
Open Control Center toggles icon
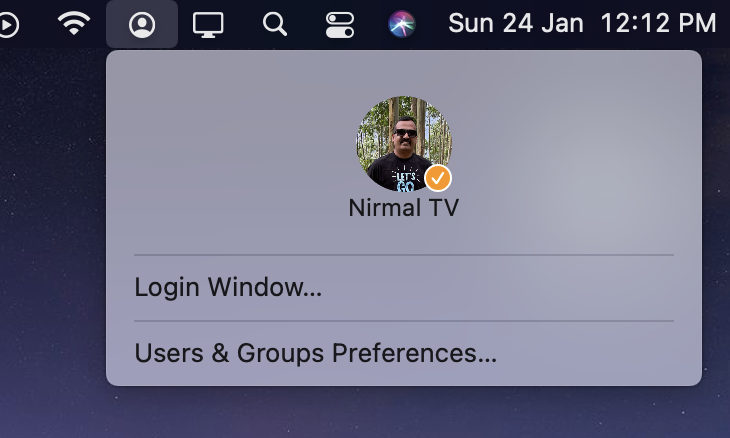pos(340,25)
